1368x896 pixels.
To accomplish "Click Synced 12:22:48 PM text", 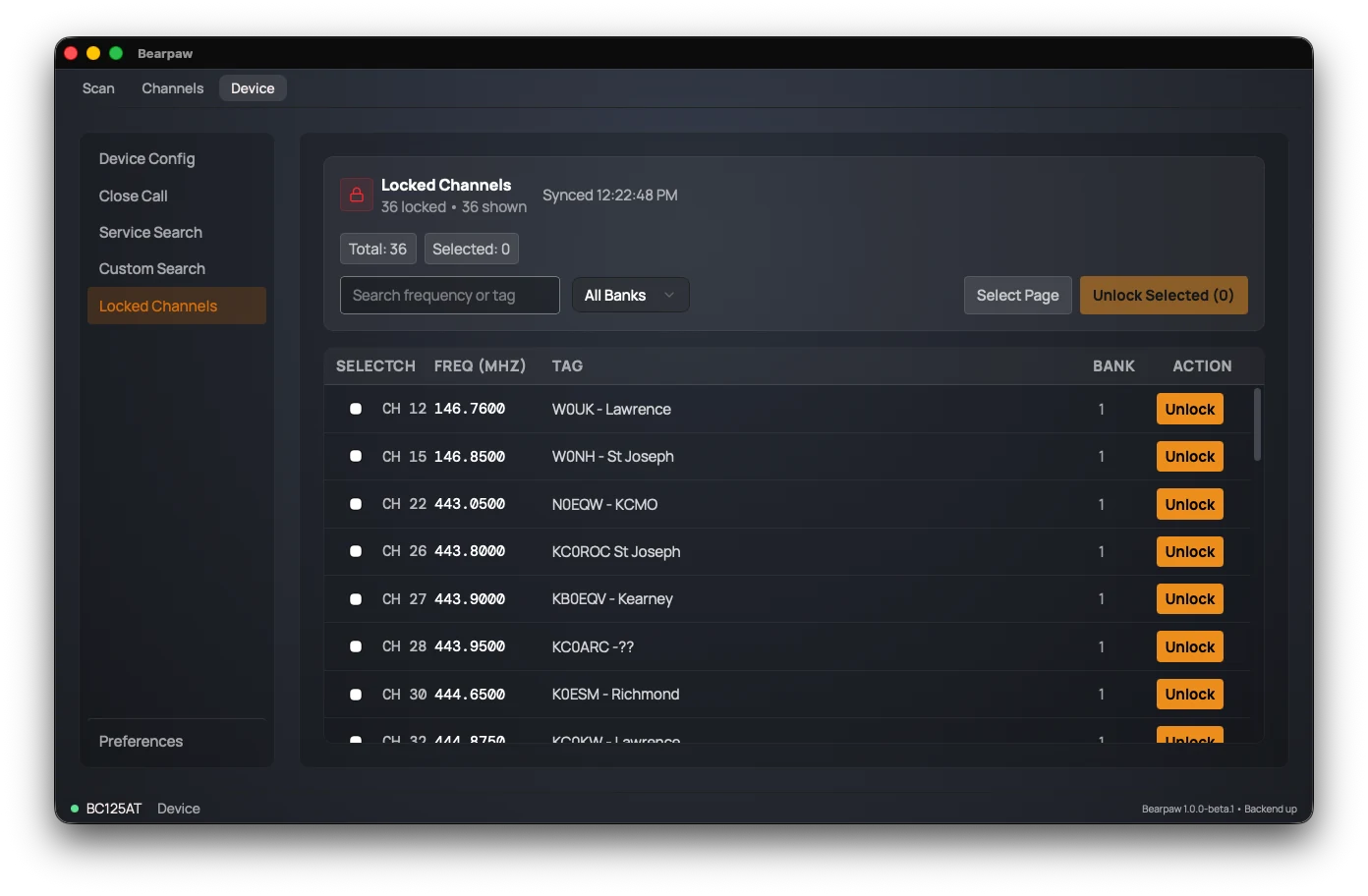I will click(610, 195).
